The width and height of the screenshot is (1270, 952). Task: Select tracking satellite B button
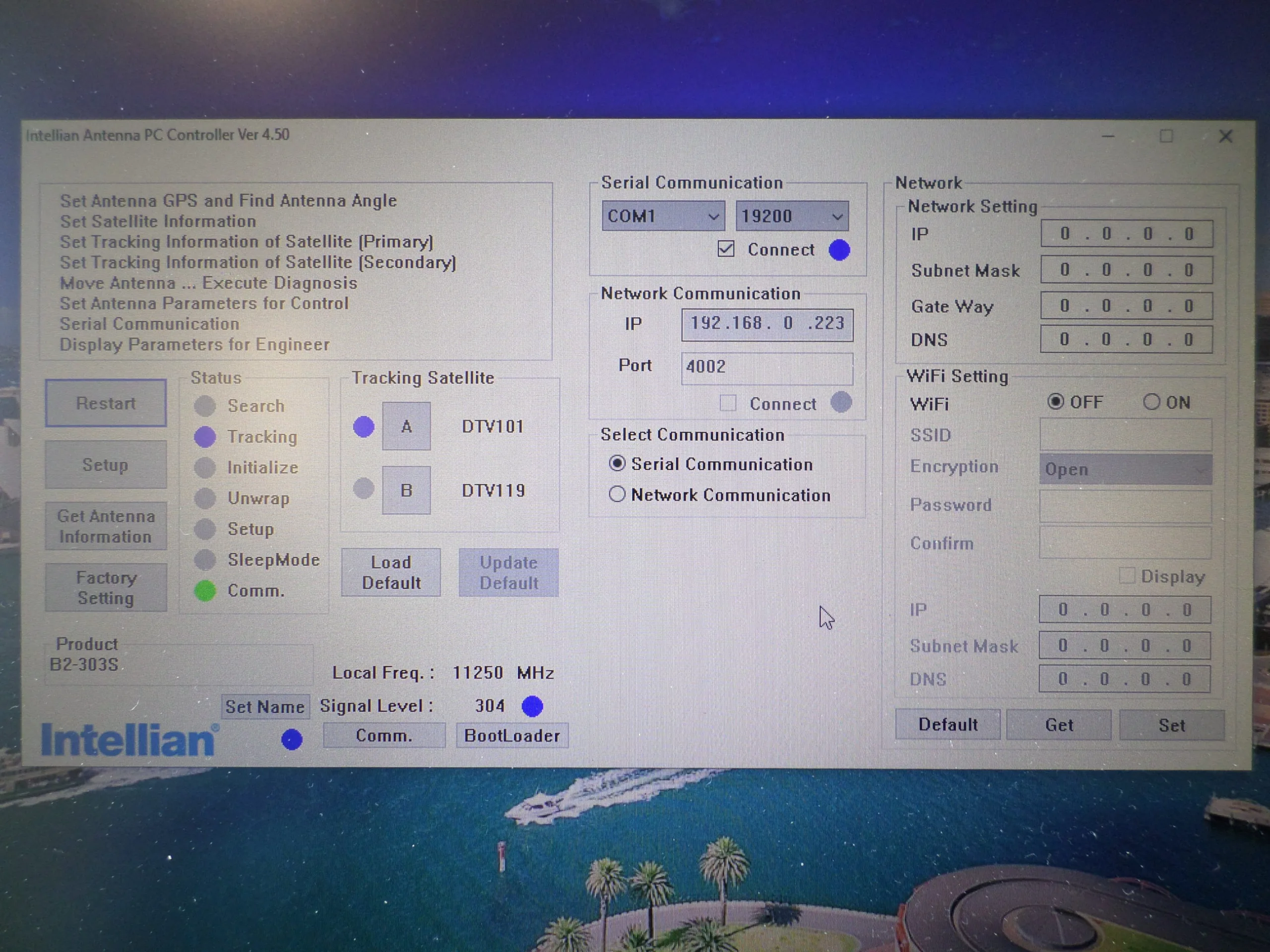click(406, 490)
